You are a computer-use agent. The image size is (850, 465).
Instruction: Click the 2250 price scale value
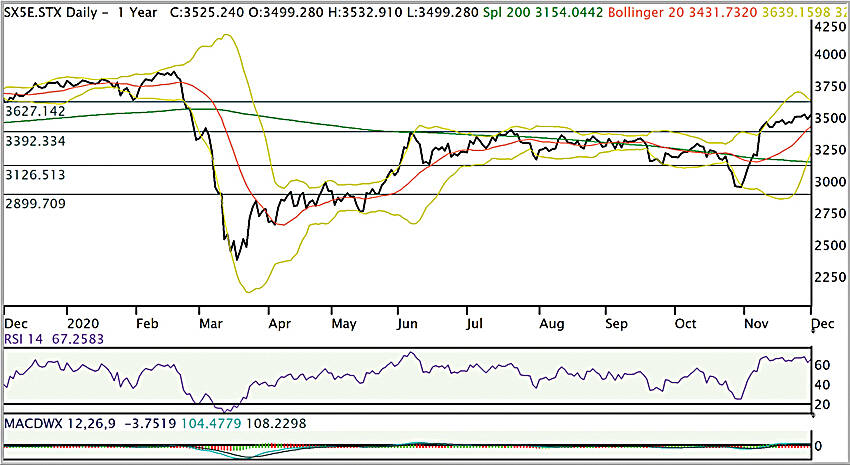pyautogui.click(x=830, y=277)
